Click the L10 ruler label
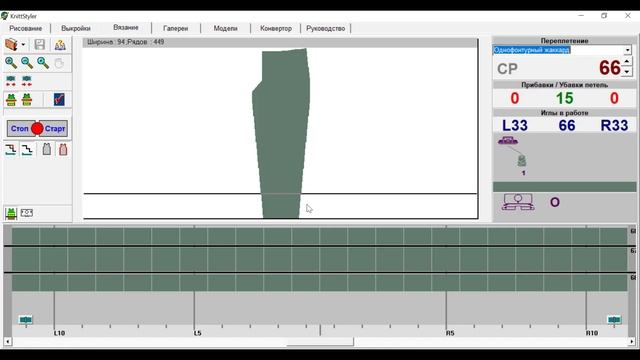 (60, 333)
